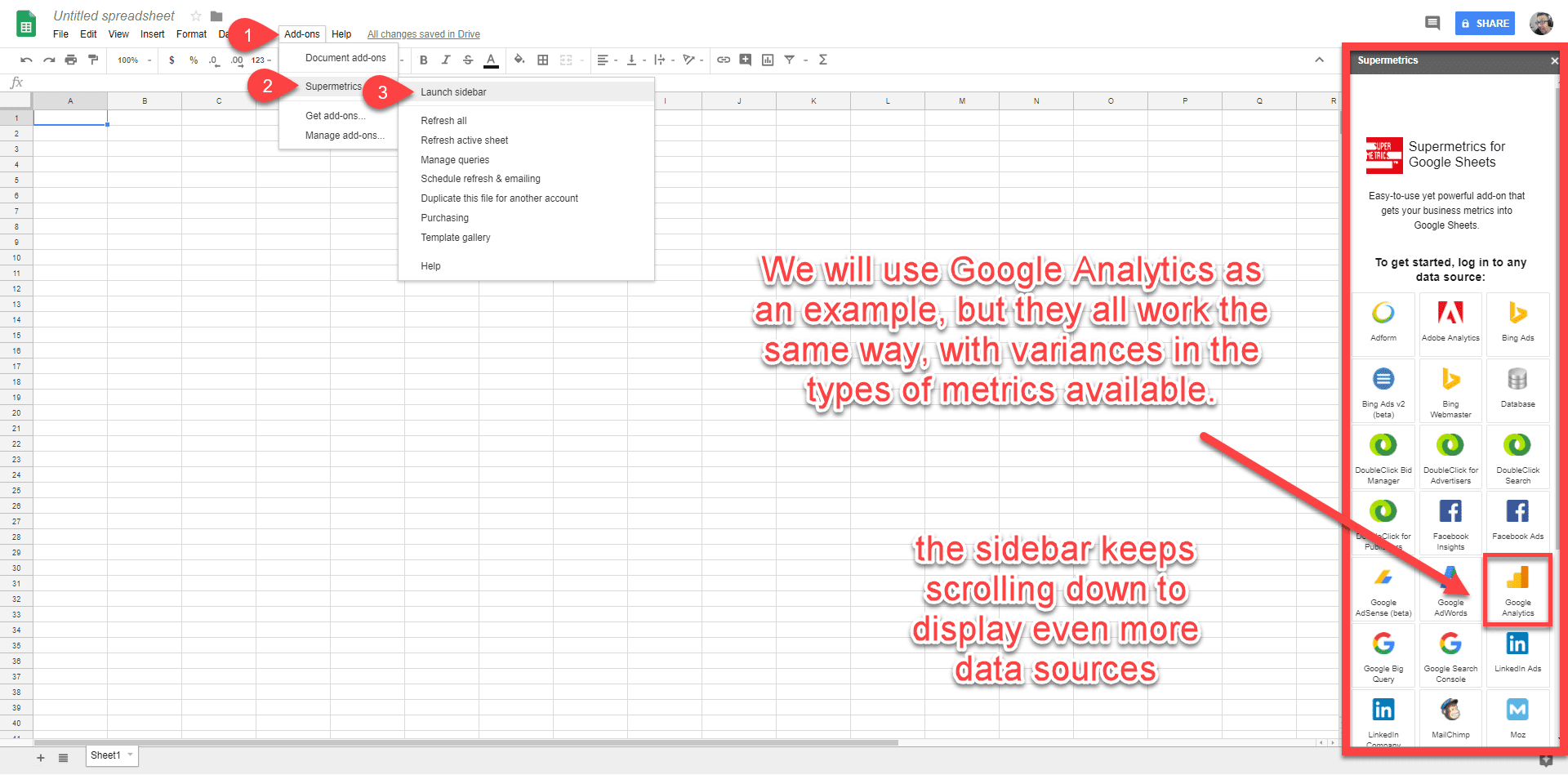This screenshot has height=775, width=1568.
Task: Open text wrapping dropdown
Action: [663, 60]
